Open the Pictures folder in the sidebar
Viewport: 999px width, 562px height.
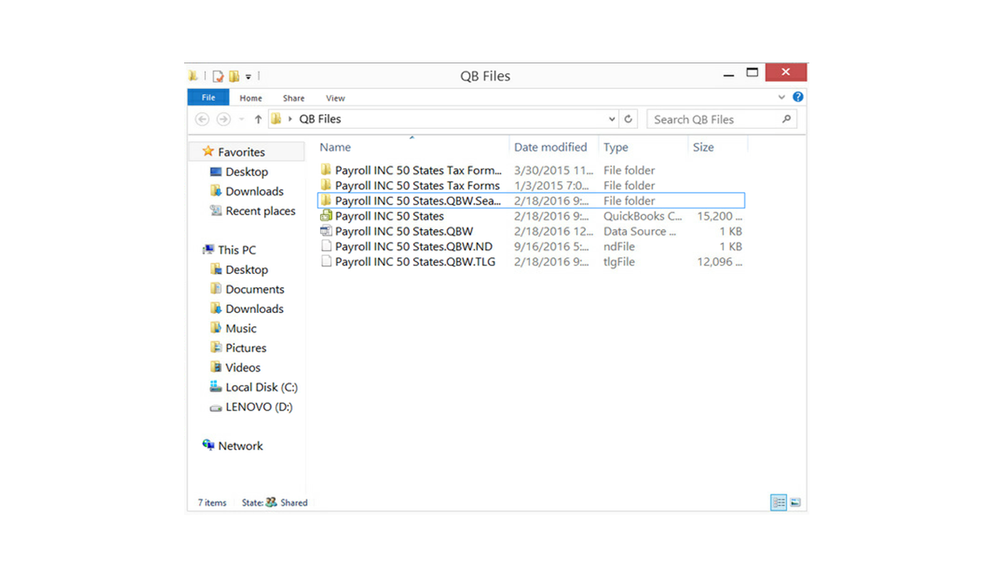click(246, 348)
